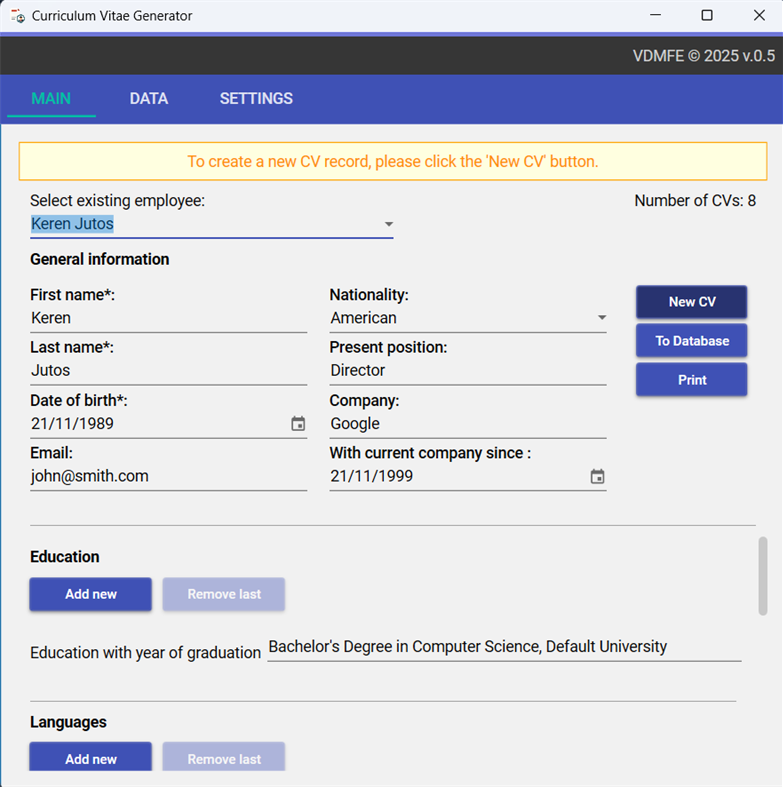Click the First name field containing Keren
This screenshot has width=783, height=787.
click(169, 318)
